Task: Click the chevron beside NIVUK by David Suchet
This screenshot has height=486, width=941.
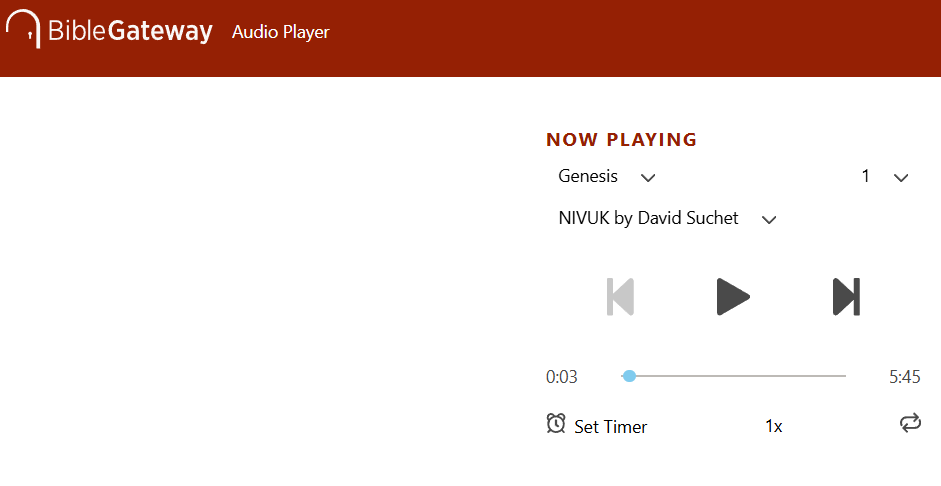Action: point(769,220)
